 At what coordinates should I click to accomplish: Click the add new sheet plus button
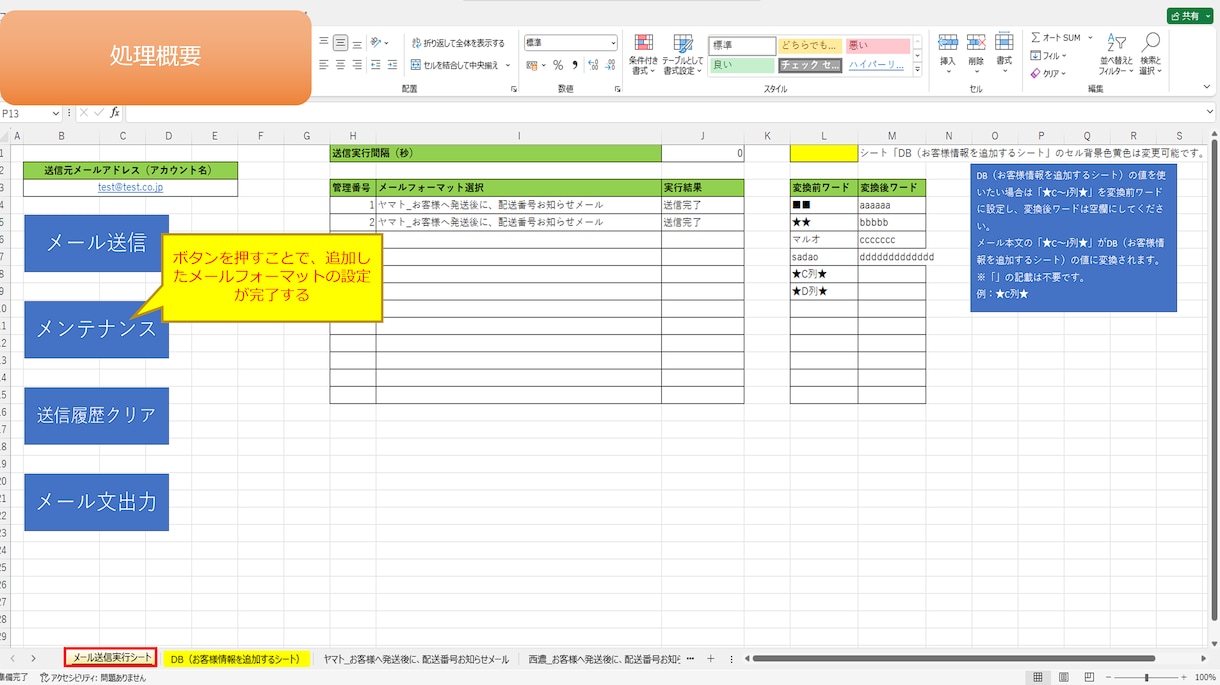pyautogui.click(x=711, y=658)
